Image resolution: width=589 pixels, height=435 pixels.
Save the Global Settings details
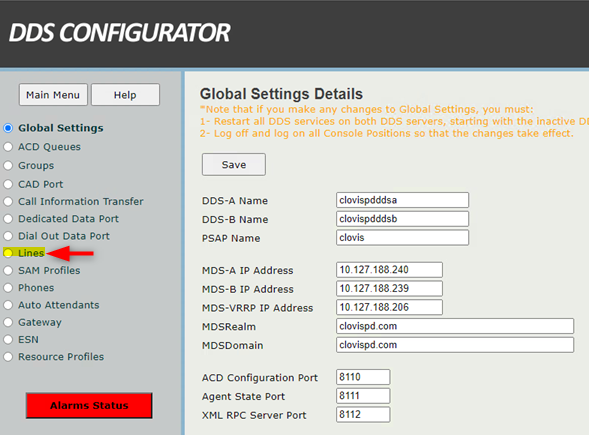pyautogui.click(x=234, y=165)
